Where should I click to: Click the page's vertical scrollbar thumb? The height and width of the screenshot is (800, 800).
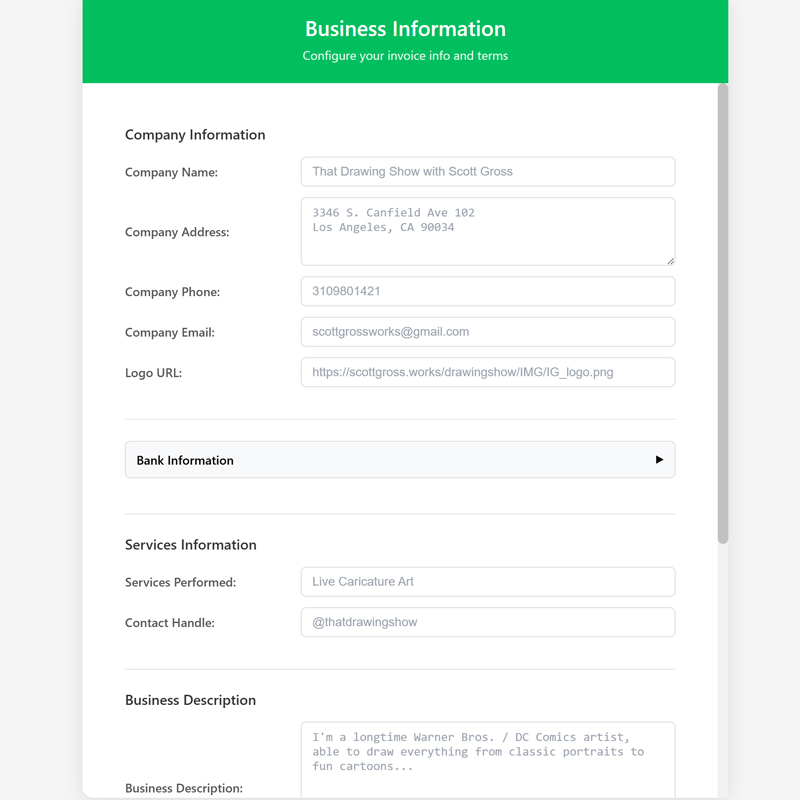coord(723,313)
